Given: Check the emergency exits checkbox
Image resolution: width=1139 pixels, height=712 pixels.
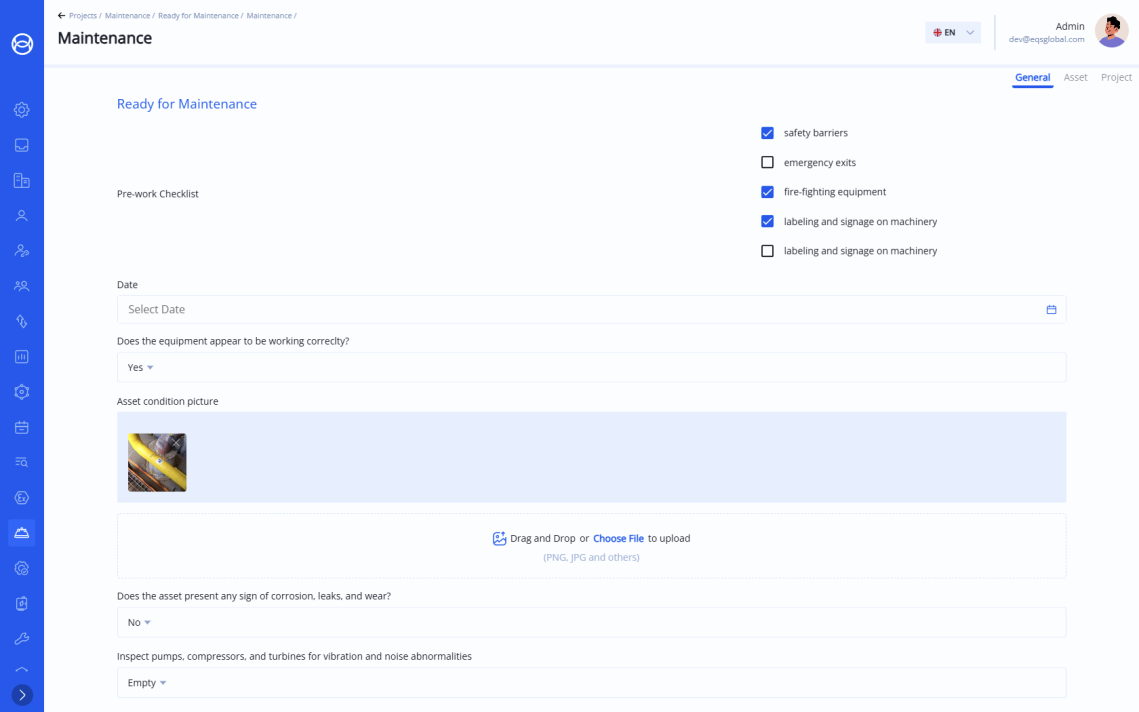Looking at the screenshot, I should pyautogui.click(x=767, y=162).
